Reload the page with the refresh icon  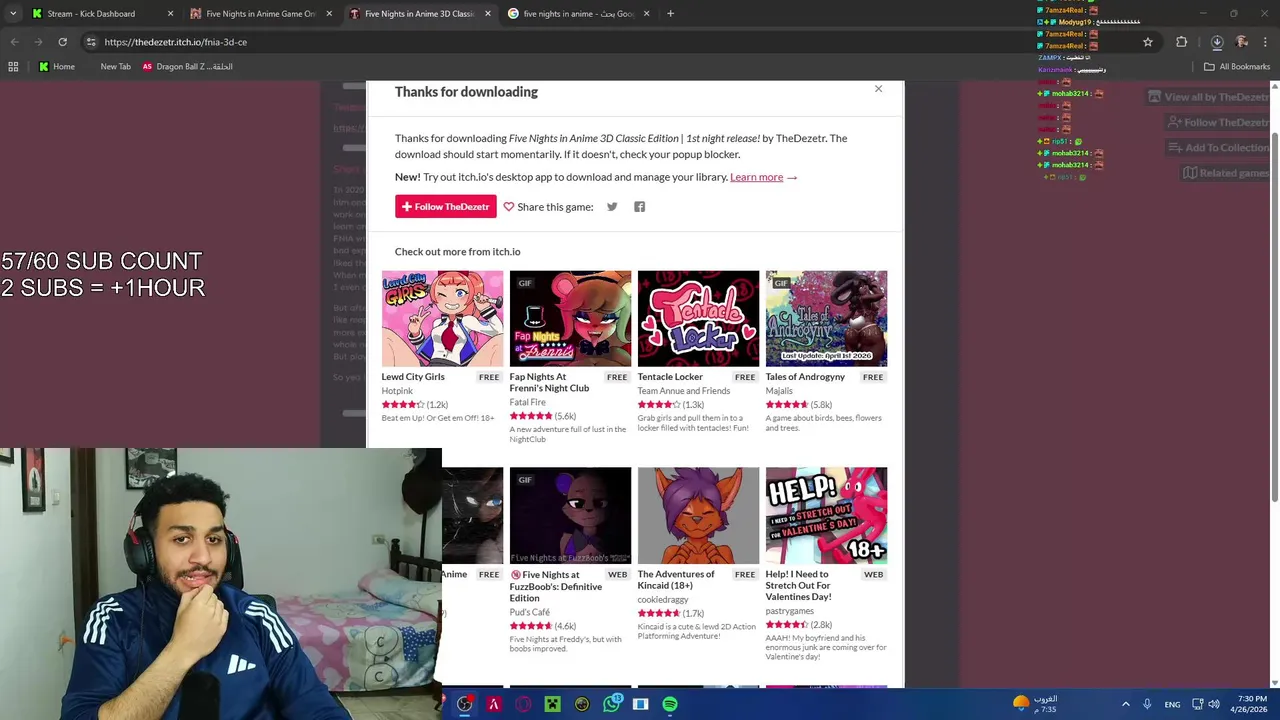pyautogui.click(x=62, y=42)
